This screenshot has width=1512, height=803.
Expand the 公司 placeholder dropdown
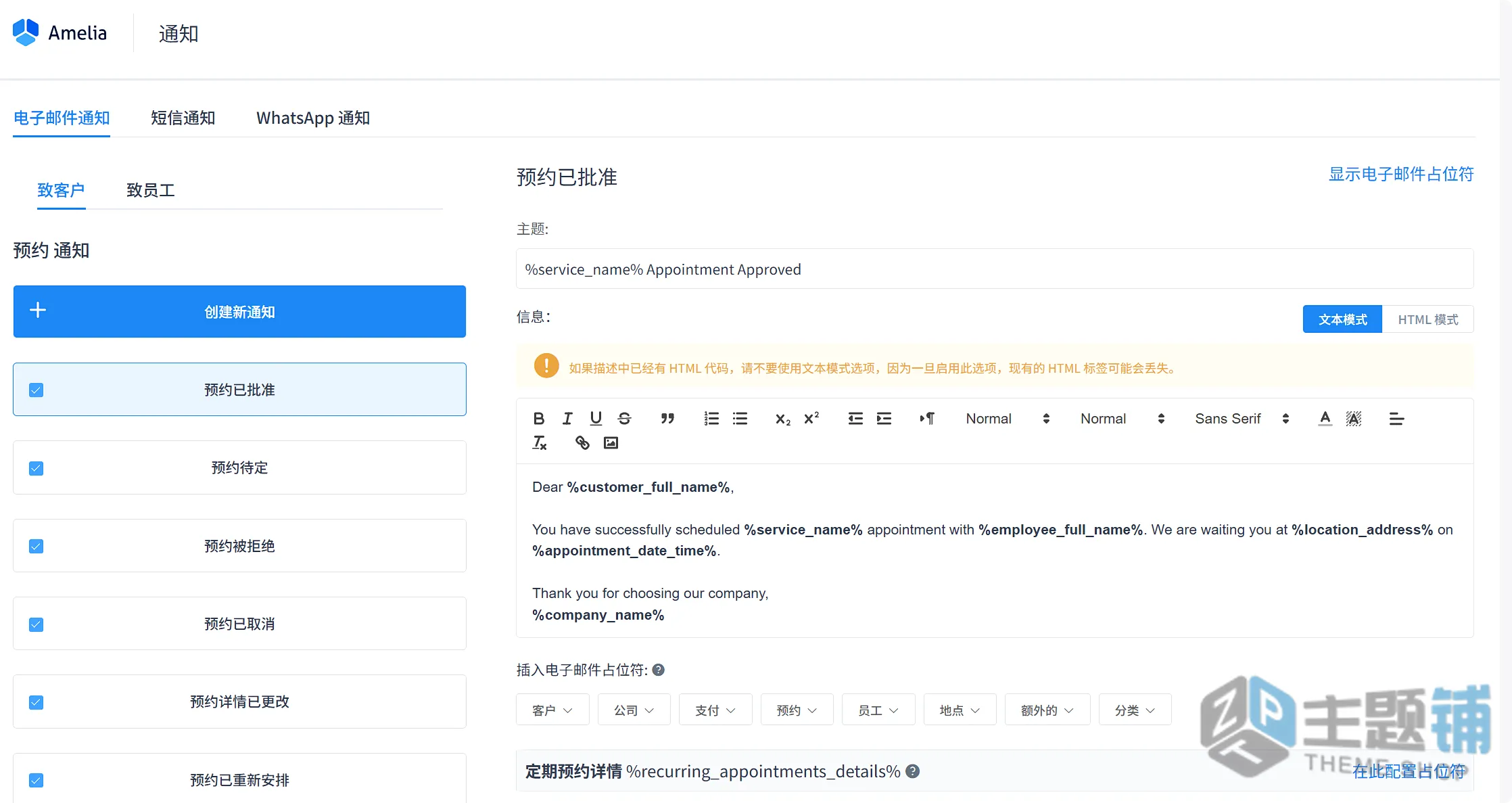point(634,710)
